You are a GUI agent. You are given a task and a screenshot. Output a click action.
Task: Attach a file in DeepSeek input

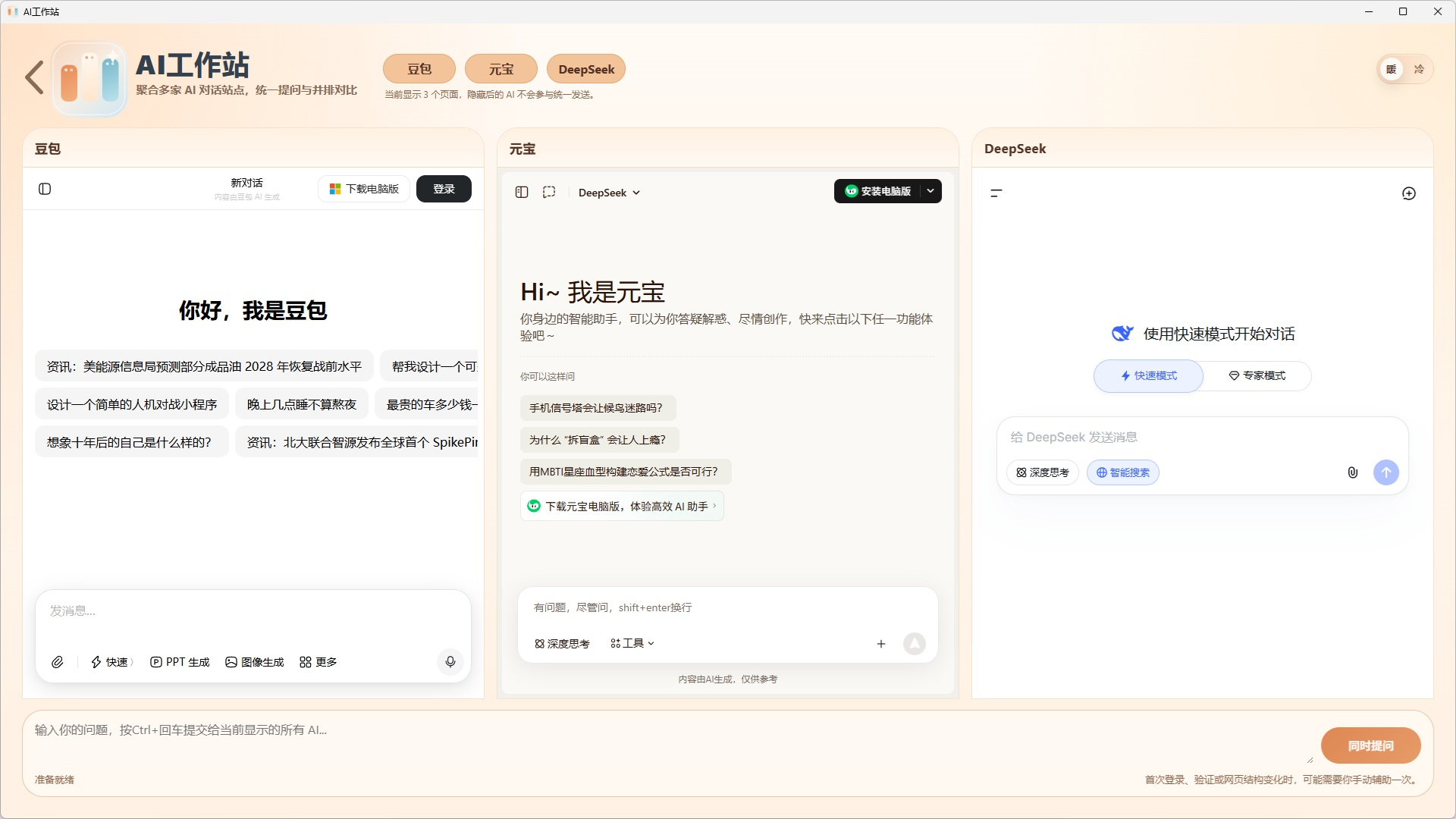(1353, 472)
